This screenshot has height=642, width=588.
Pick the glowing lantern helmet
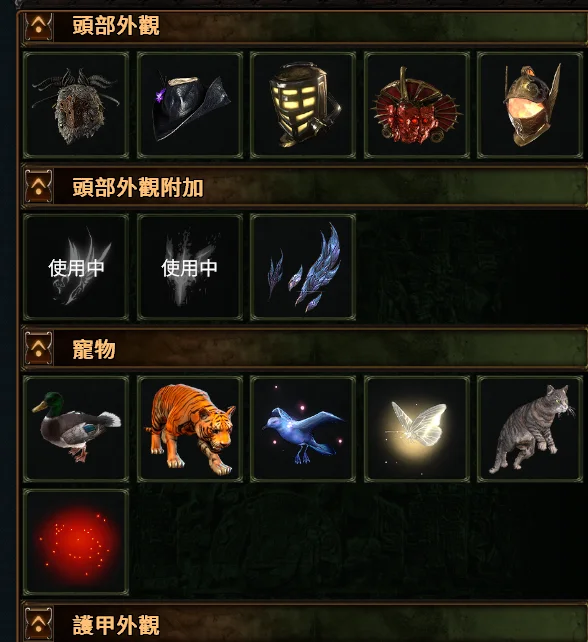[x=303, y=105]
